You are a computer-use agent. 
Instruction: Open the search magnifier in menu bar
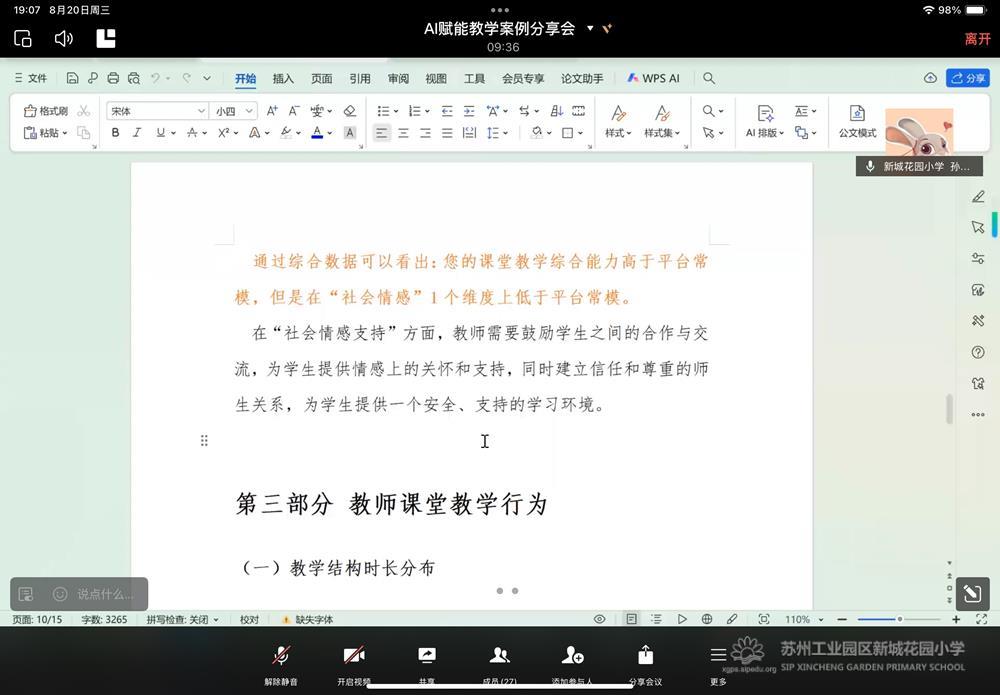click(709, 78)
